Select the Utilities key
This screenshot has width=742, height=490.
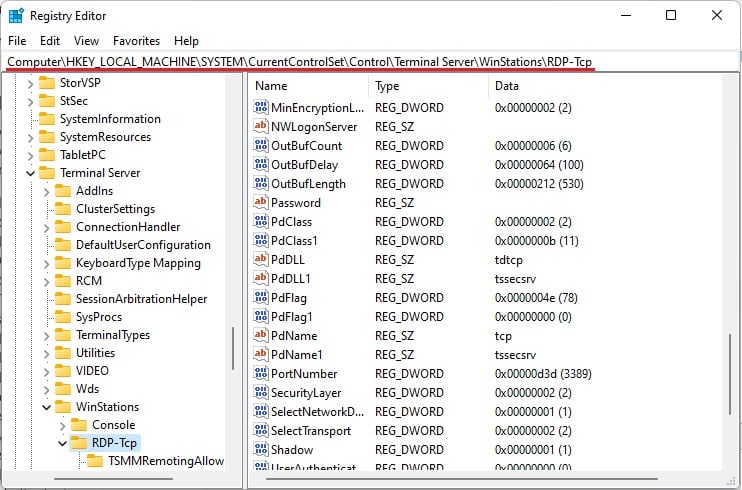(95, 353)
